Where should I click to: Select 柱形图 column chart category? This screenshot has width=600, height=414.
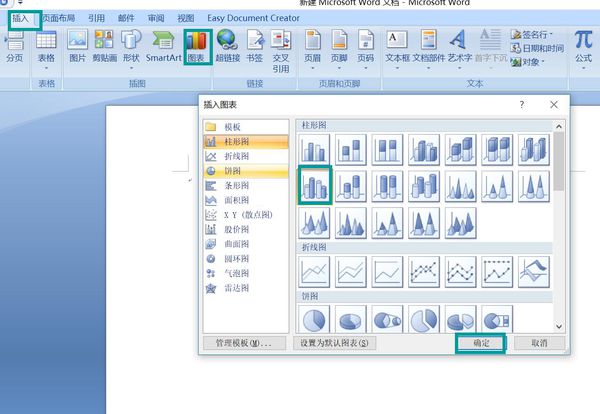(x=246, y=142)
